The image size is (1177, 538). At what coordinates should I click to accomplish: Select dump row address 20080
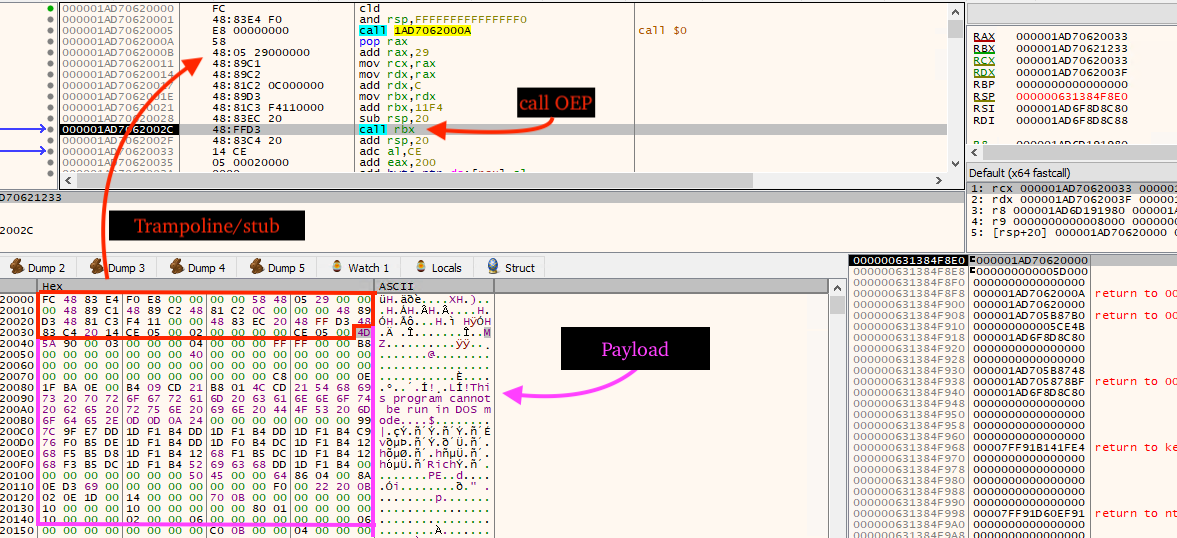17,387
